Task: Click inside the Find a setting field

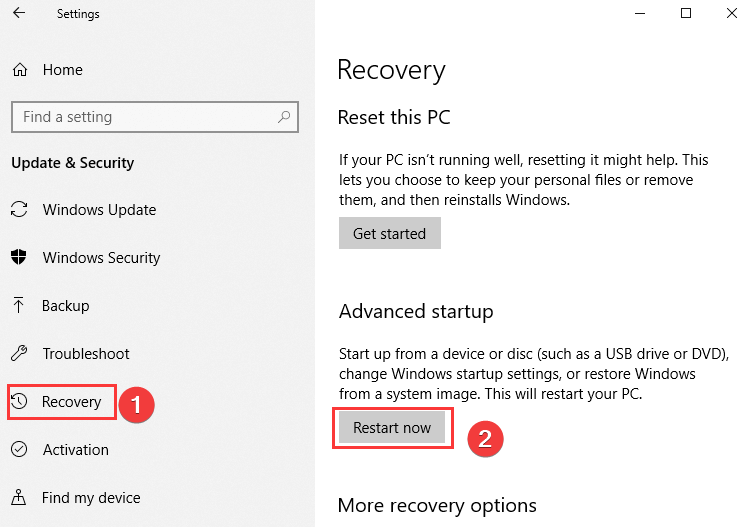Action: pyautogui.click(x=155, y=117)
